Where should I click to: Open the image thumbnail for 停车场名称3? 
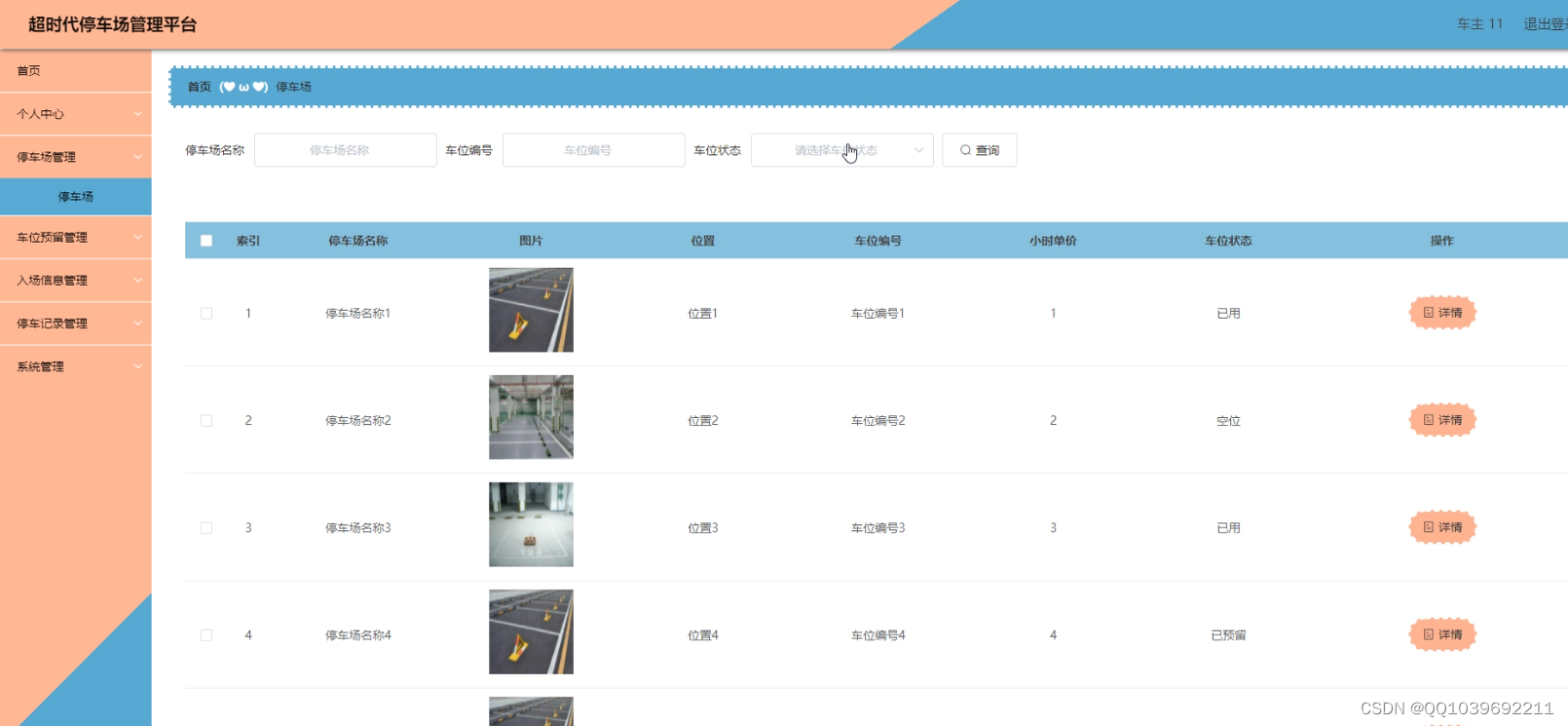[531, 524]
